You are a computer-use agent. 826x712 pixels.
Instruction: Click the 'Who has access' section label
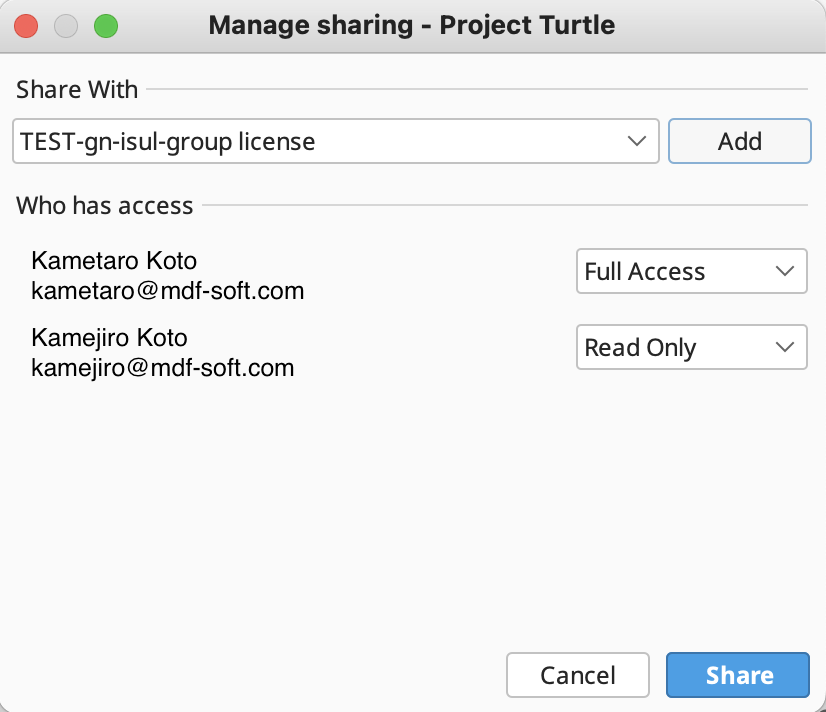click(x=104, y=206)
